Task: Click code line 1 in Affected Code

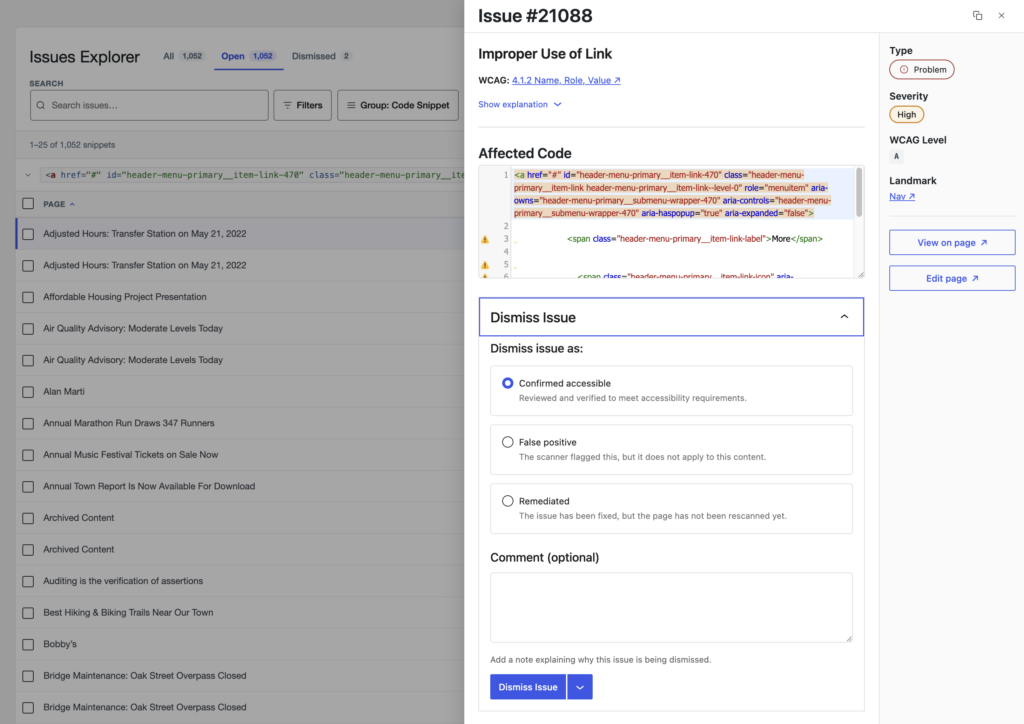Action: pos(683,194)
